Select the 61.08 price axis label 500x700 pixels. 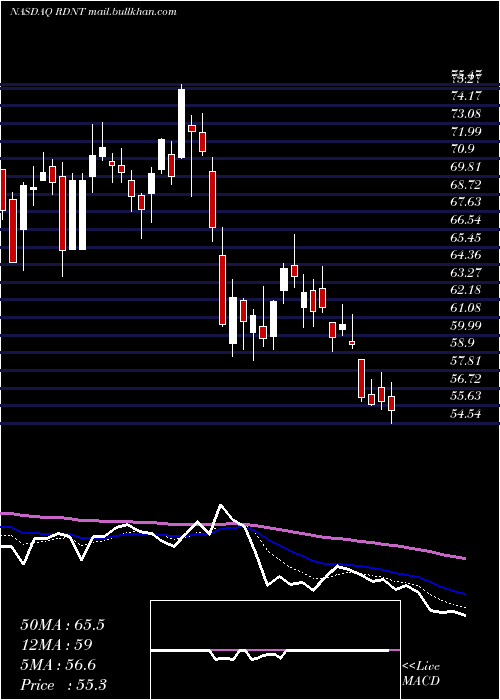(466, 308)
